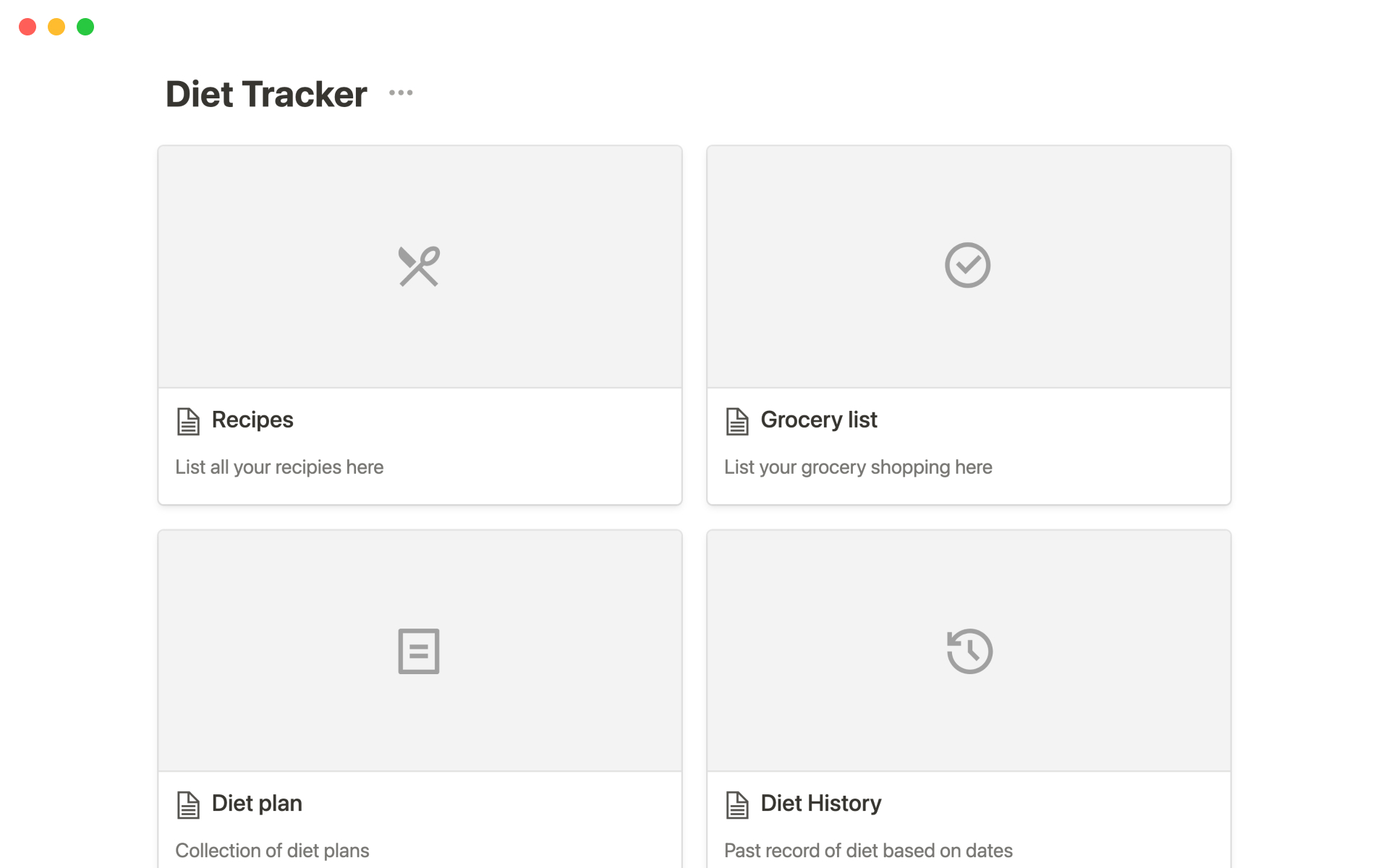Screen dimensions: 1389x868
Task: Click 'List your grocery shopping here' text
Action: click(858, 467)
